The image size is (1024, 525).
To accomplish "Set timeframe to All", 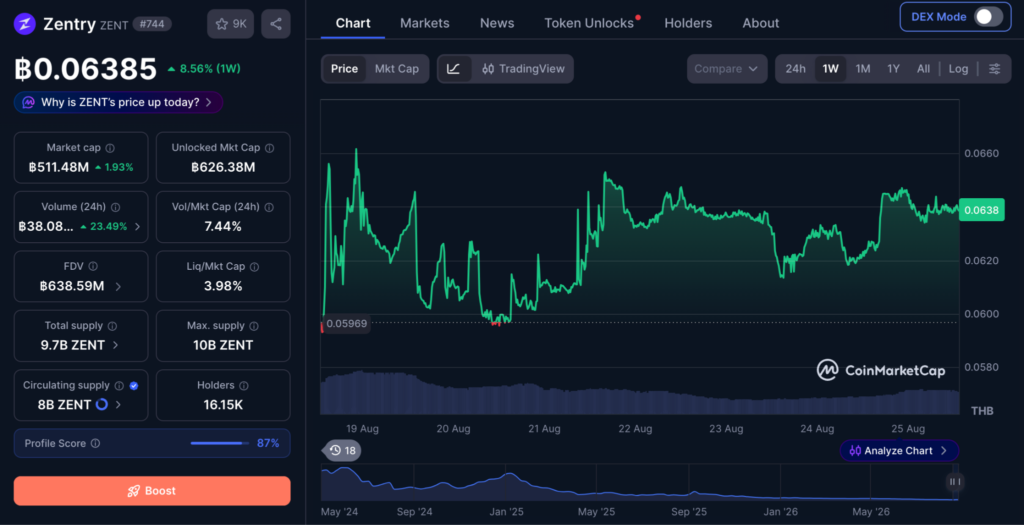I will coord(923,69).
